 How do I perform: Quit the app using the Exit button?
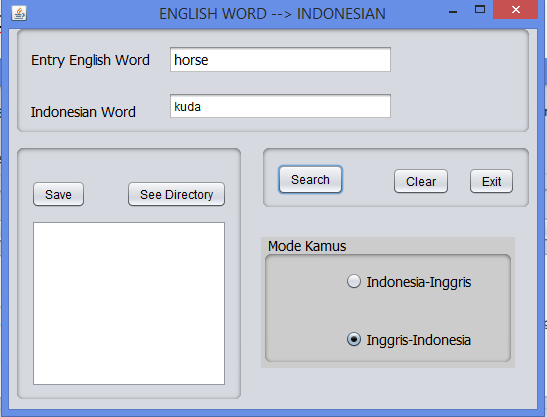click(491, 181)
